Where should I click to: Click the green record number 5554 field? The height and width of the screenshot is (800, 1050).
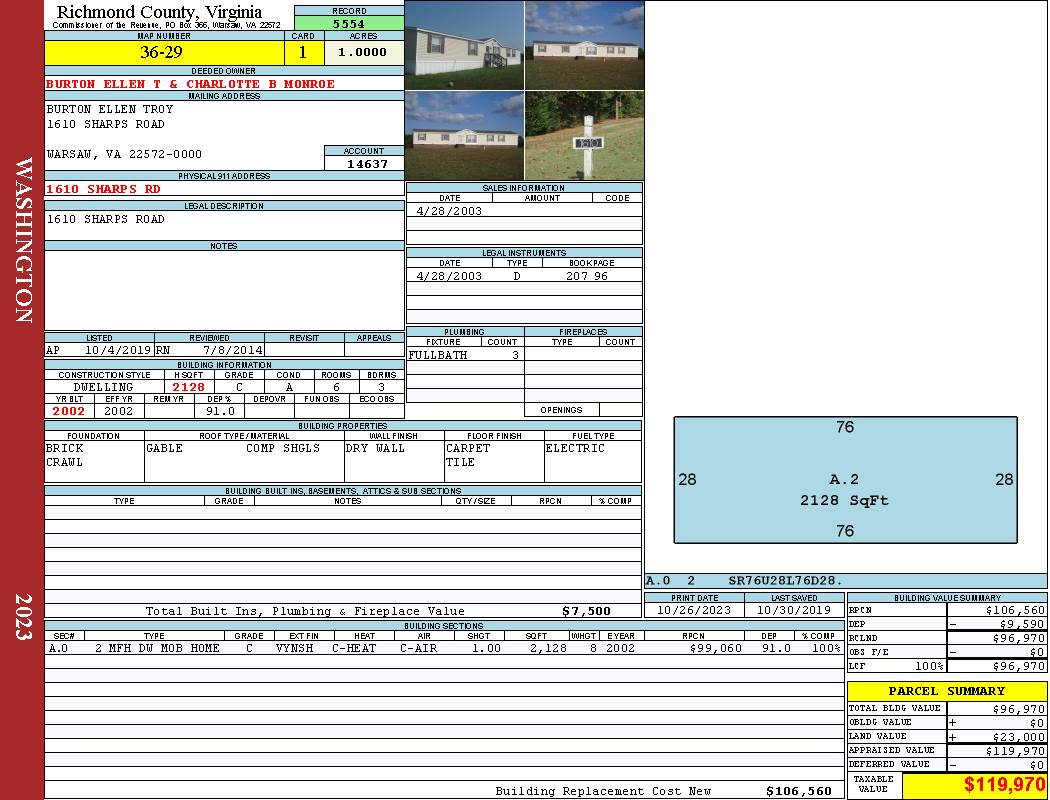point(349,23)
